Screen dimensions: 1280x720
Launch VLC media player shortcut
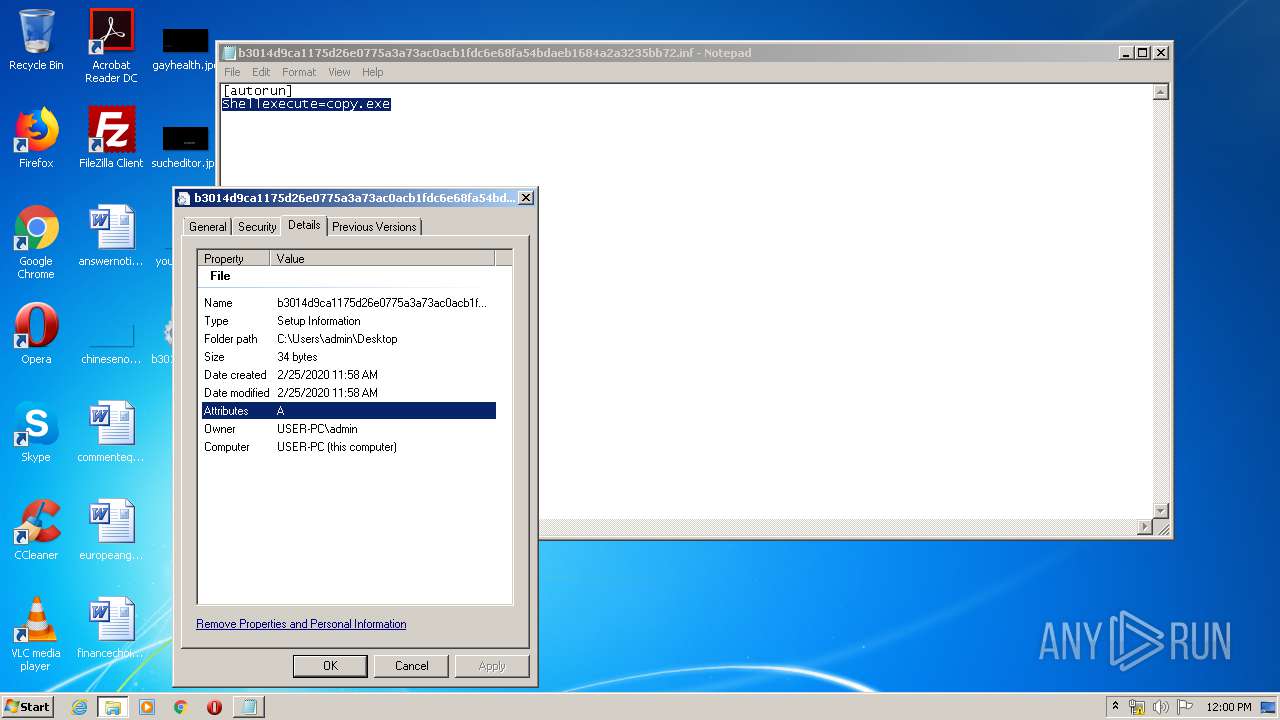36,635
